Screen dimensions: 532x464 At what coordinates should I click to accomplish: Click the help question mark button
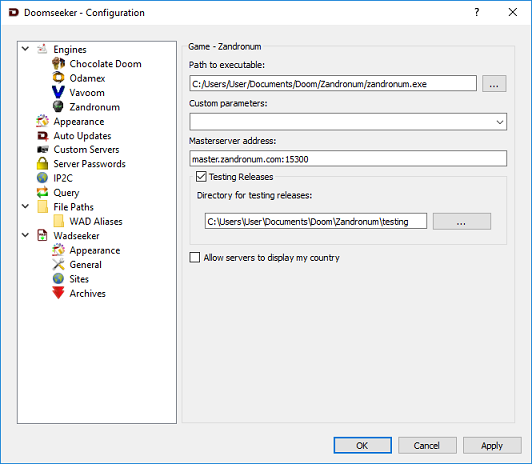tap(477, 13)
